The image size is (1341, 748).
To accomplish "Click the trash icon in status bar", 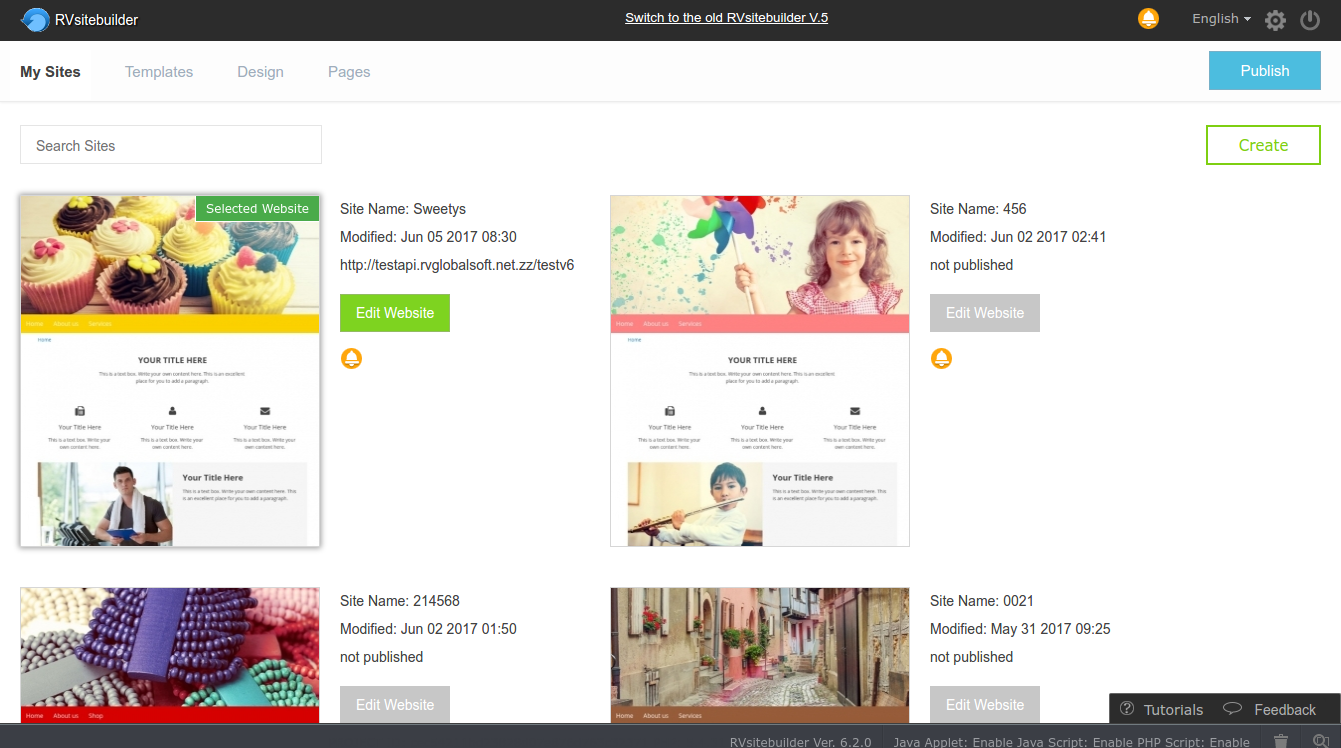I will pyautogui.click(x=1281, y=740).
